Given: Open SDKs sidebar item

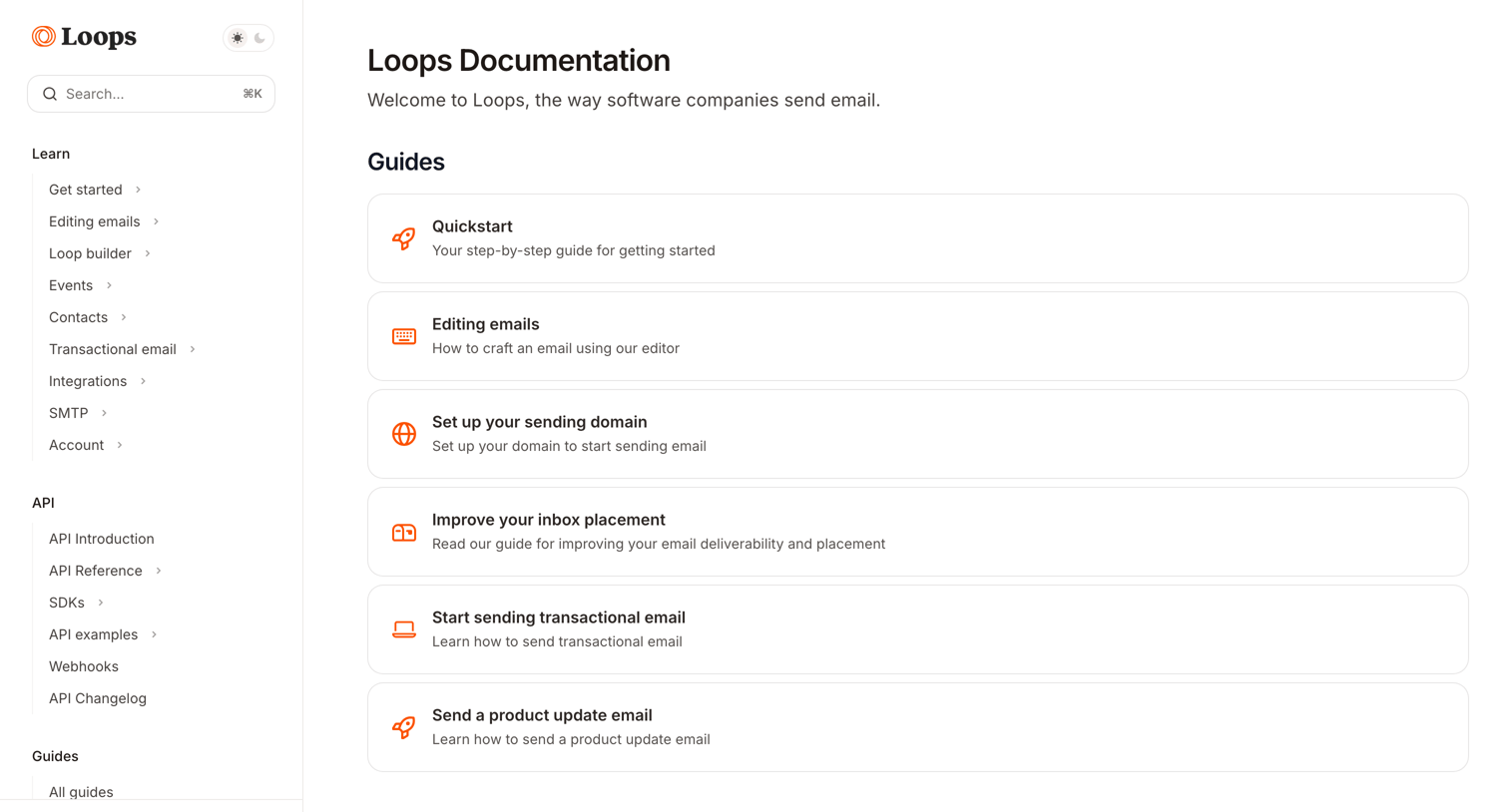Looking at the screenshot, I should pos(67,603).
